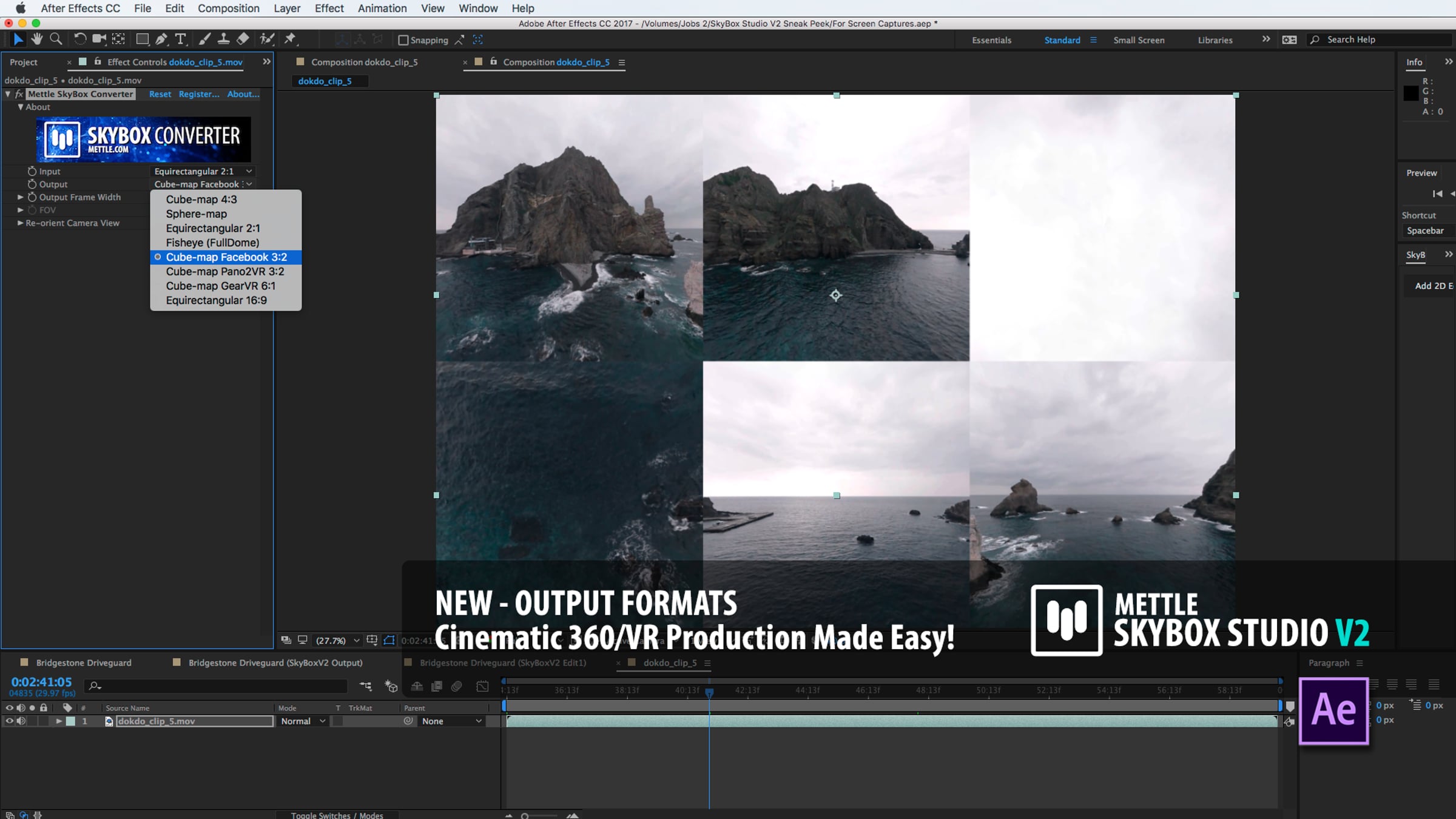The height and width of the screenshot is (819, 1456).
Task: Open the Output format dropdown
Action: tap(203, 184)
